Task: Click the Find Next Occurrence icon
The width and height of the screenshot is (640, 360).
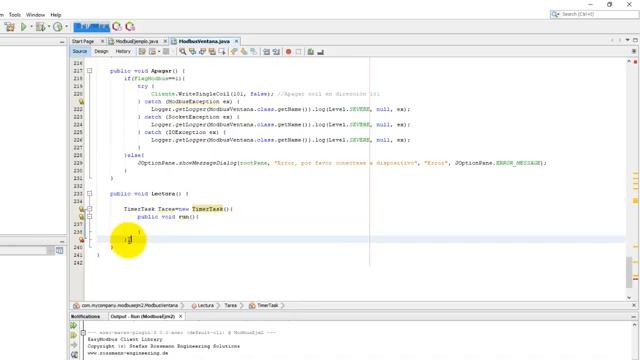Action: [x=202, y=52]
